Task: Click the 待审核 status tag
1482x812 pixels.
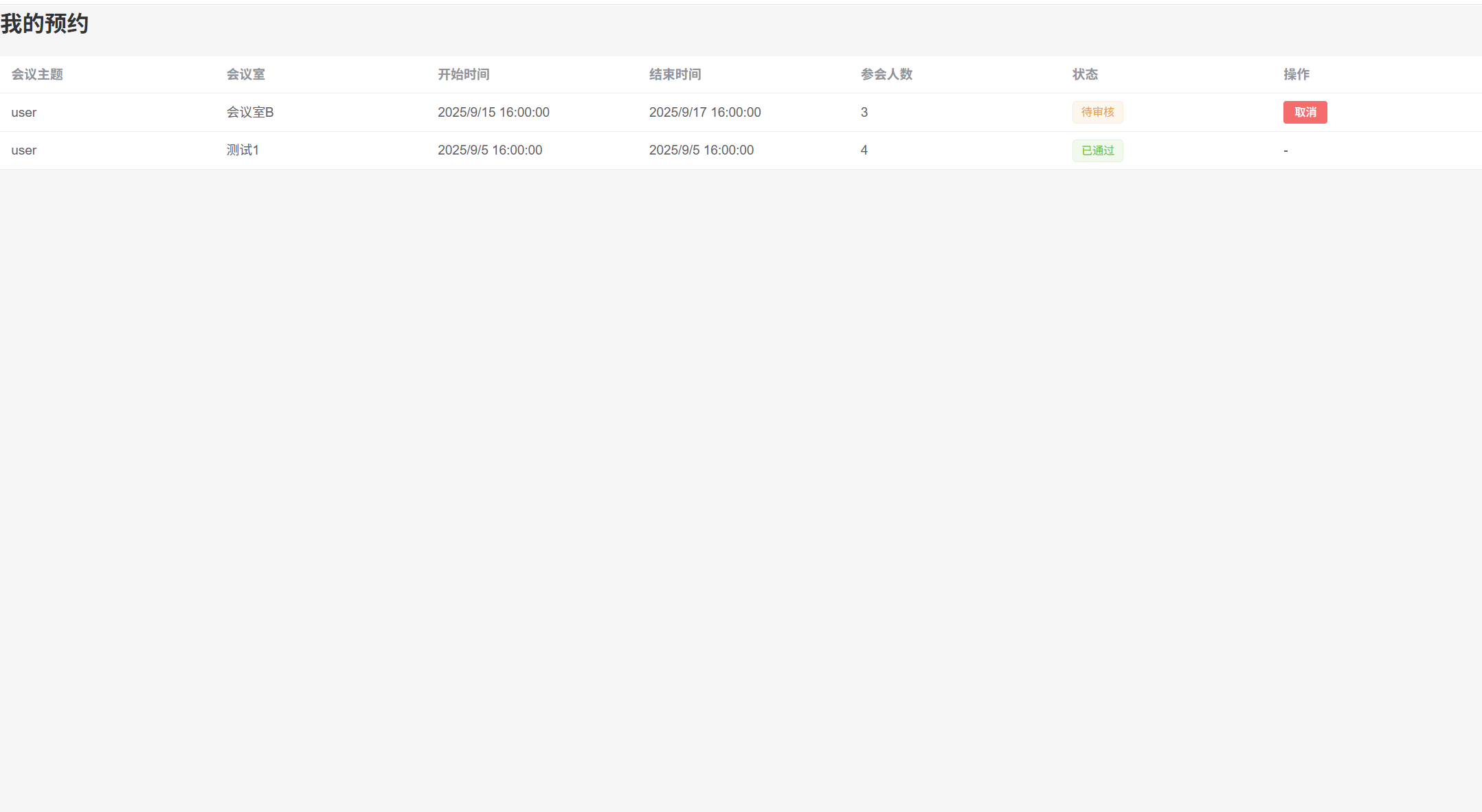Action: point(1097,112)
